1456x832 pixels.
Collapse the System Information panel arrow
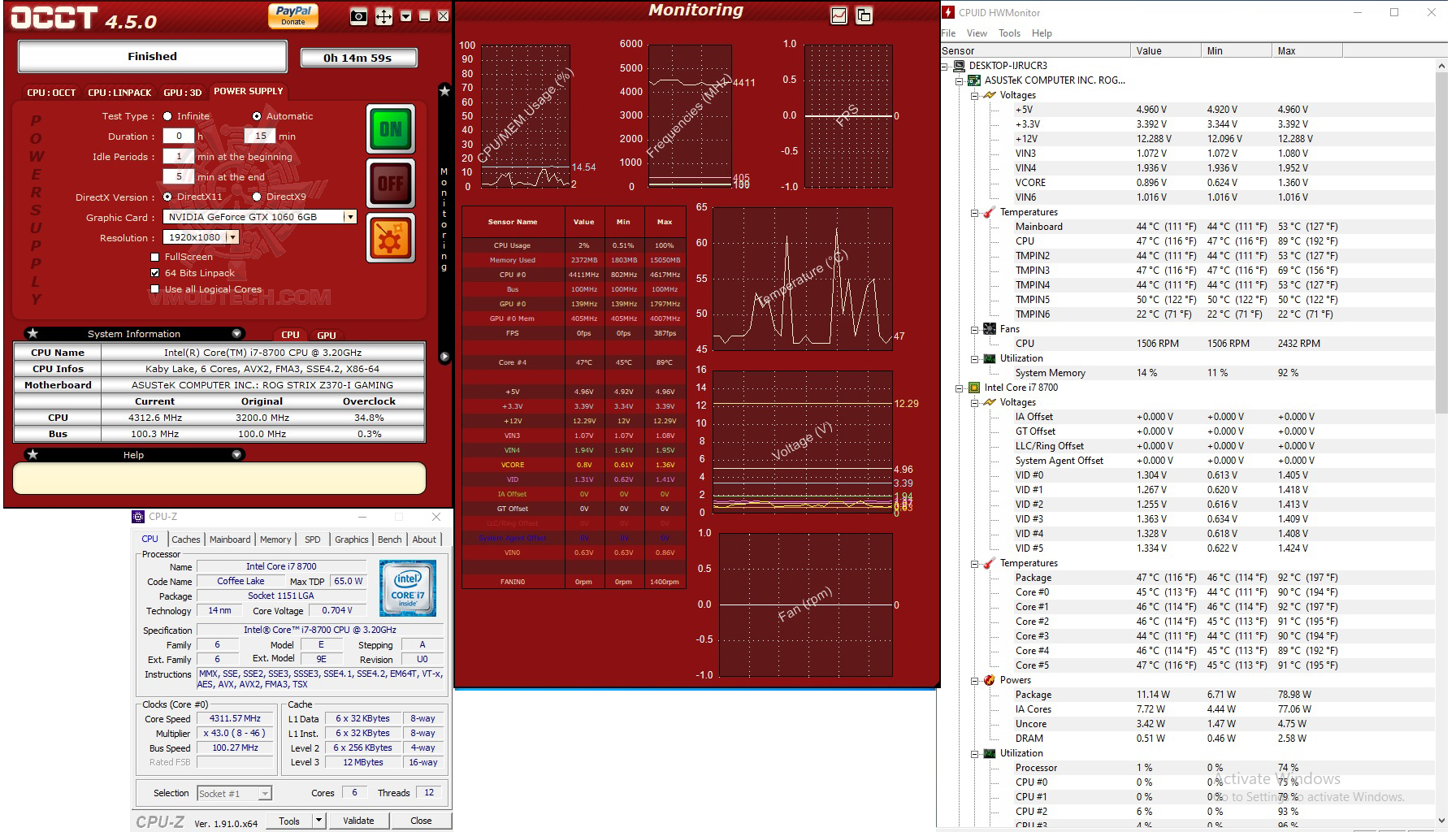pos(236,333)
